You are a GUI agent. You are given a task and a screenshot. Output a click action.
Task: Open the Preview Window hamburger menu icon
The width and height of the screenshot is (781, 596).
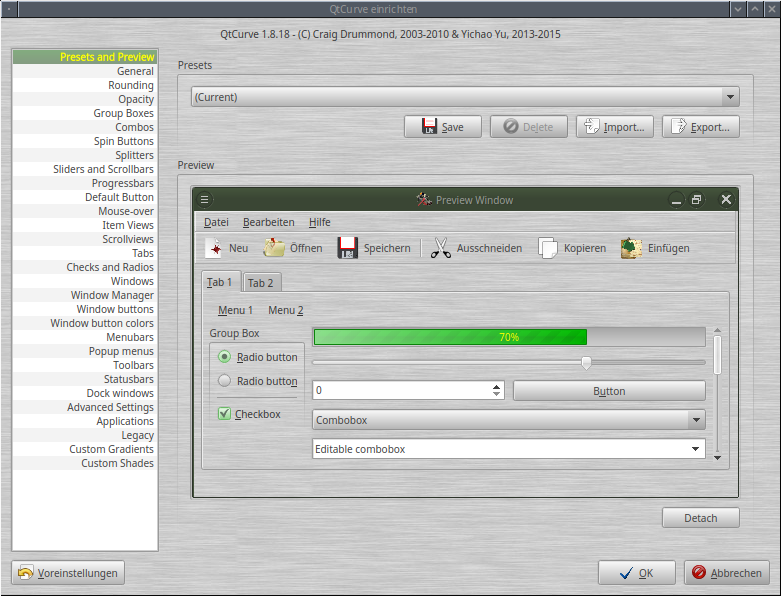point(204,200)
